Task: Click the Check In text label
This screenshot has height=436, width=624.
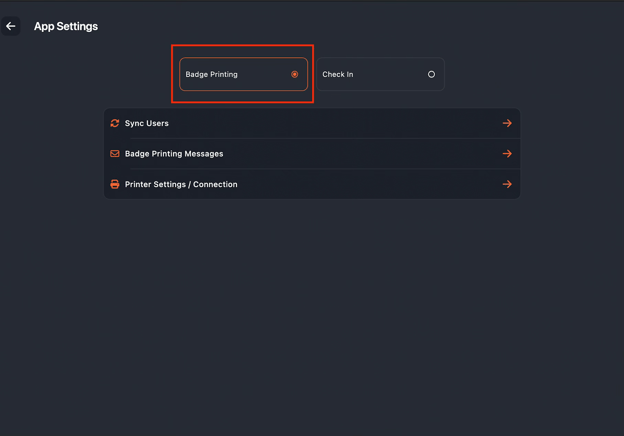Action: click(x=338, y=74)
